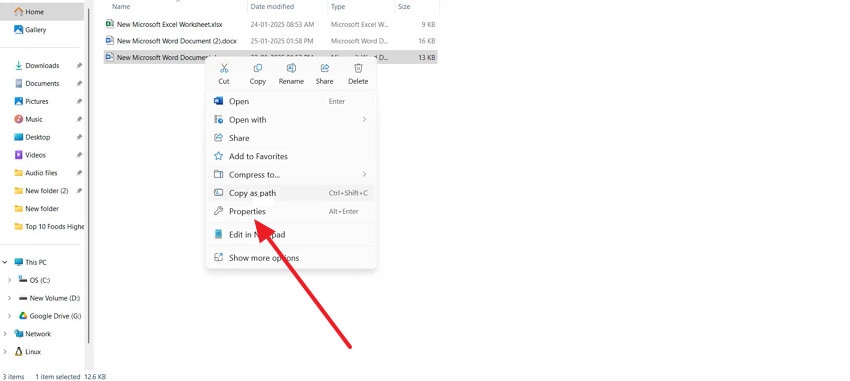850x381 pixels.
Task: Expand the New Volume (D:) chevron
Action: (x=9, y=298)
